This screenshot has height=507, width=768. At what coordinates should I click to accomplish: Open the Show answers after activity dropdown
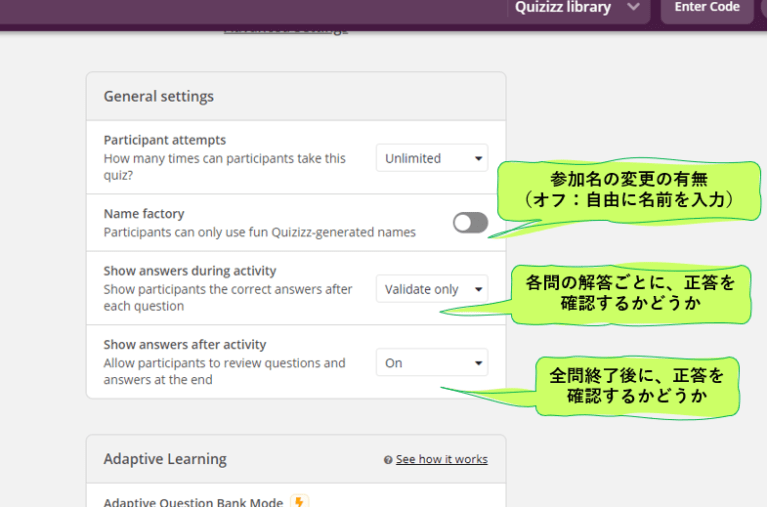(432, 362)
